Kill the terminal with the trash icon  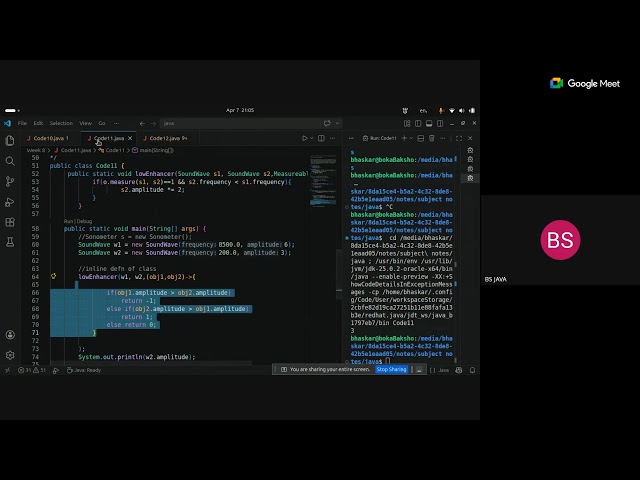(x=432, y=138)
